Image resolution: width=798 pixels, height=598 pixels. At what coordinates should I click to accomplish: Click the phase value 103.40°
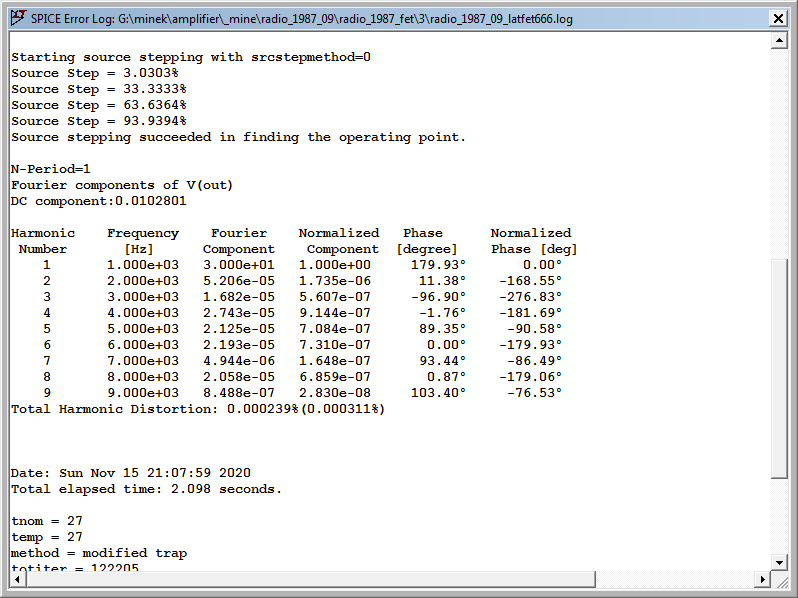438,393
